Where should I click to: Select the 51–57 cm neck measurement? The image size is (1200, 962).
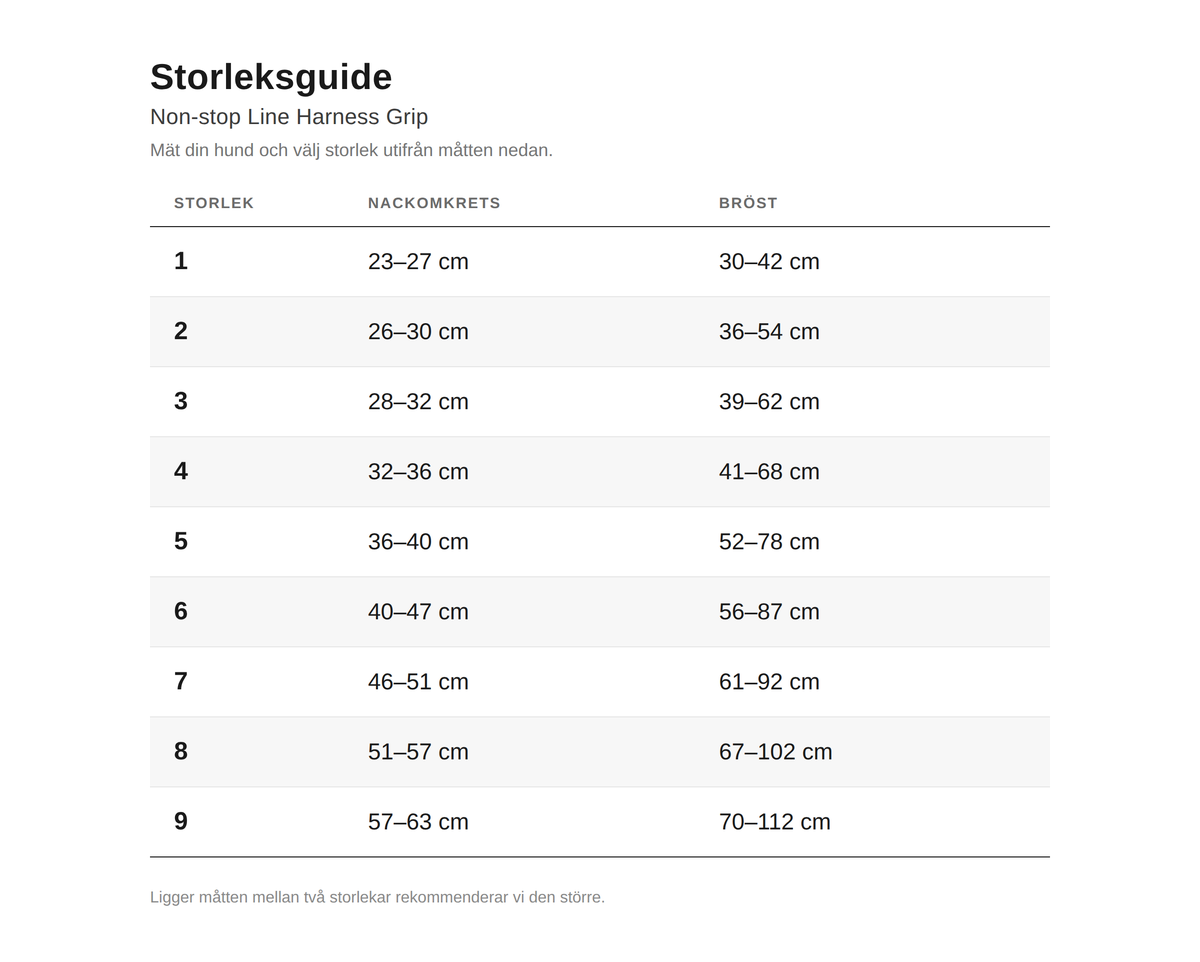click(x=418, y=751)
